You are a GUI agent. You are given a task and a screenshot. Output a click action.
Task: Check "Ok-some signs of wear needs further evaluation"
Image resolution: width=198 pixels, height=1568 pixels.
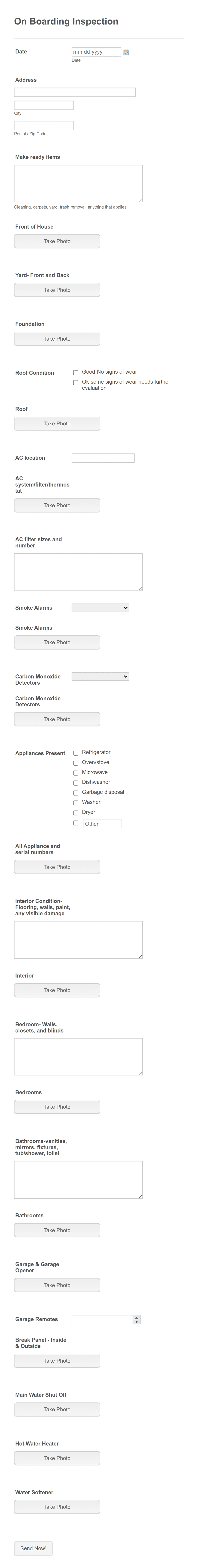coord(76,383)
